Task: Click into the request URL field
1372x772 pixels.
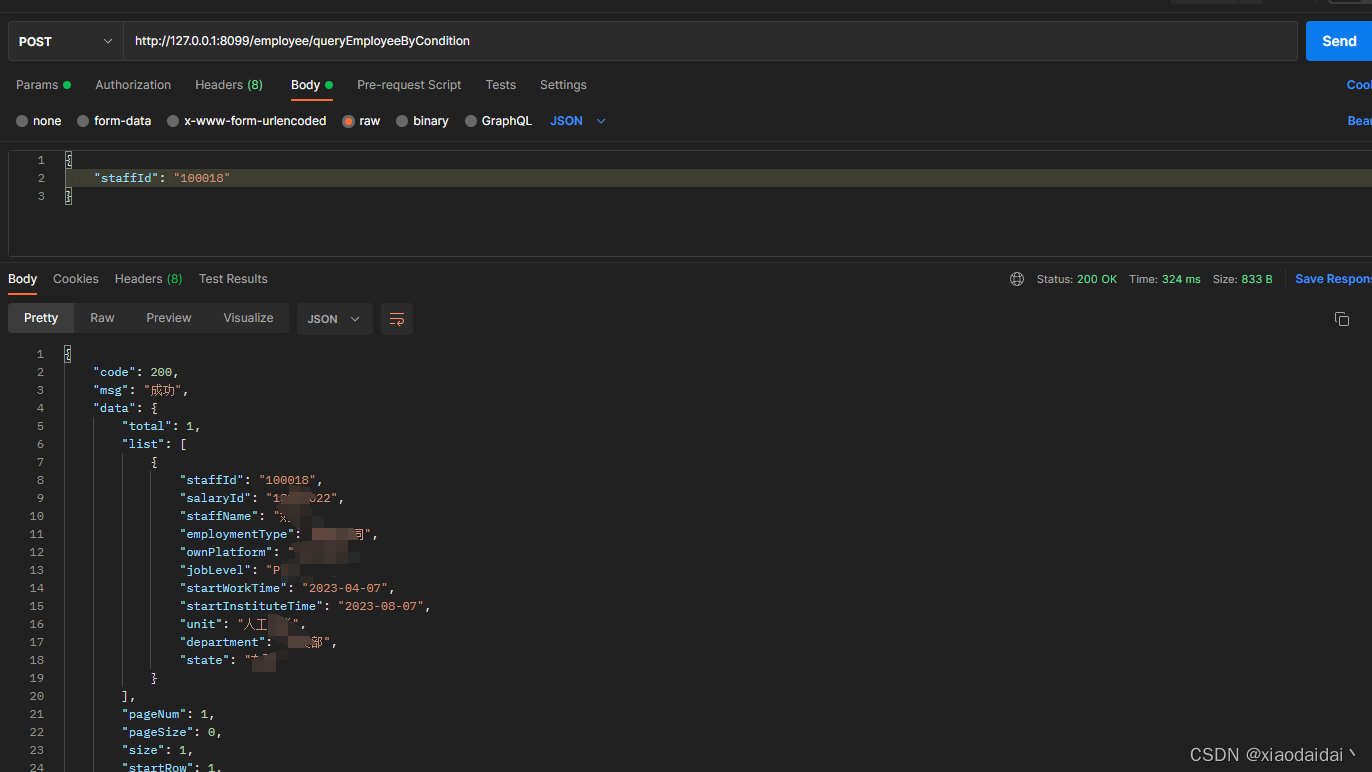Action: pos(710,41)
